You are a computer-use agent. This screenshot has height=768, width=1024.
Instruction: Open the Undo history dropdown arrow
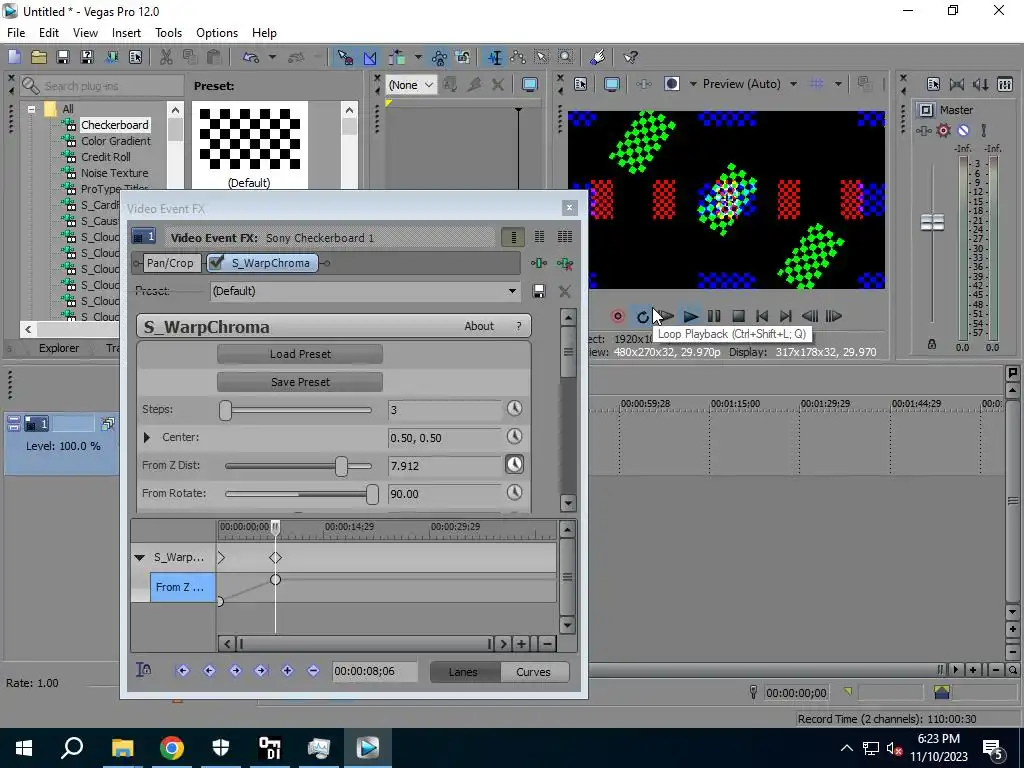point(272,57)
